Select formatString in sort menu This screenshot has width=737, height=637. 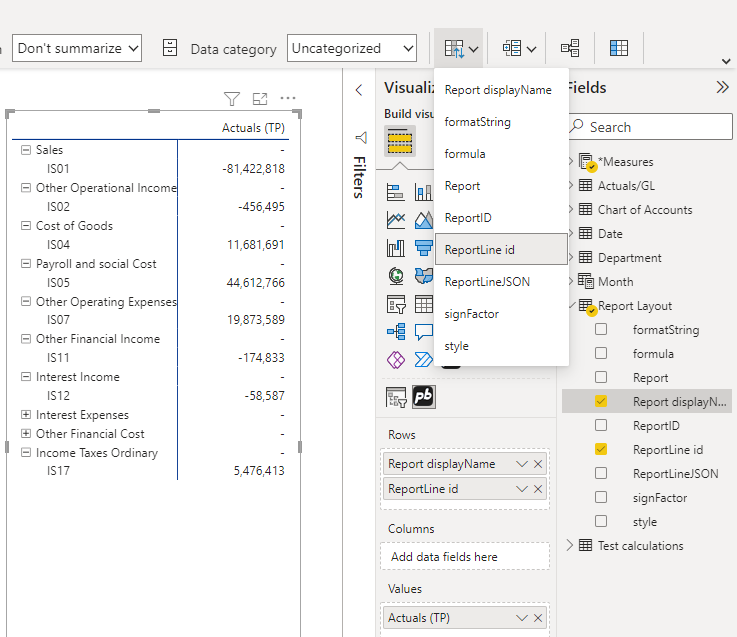click(502, 122)
